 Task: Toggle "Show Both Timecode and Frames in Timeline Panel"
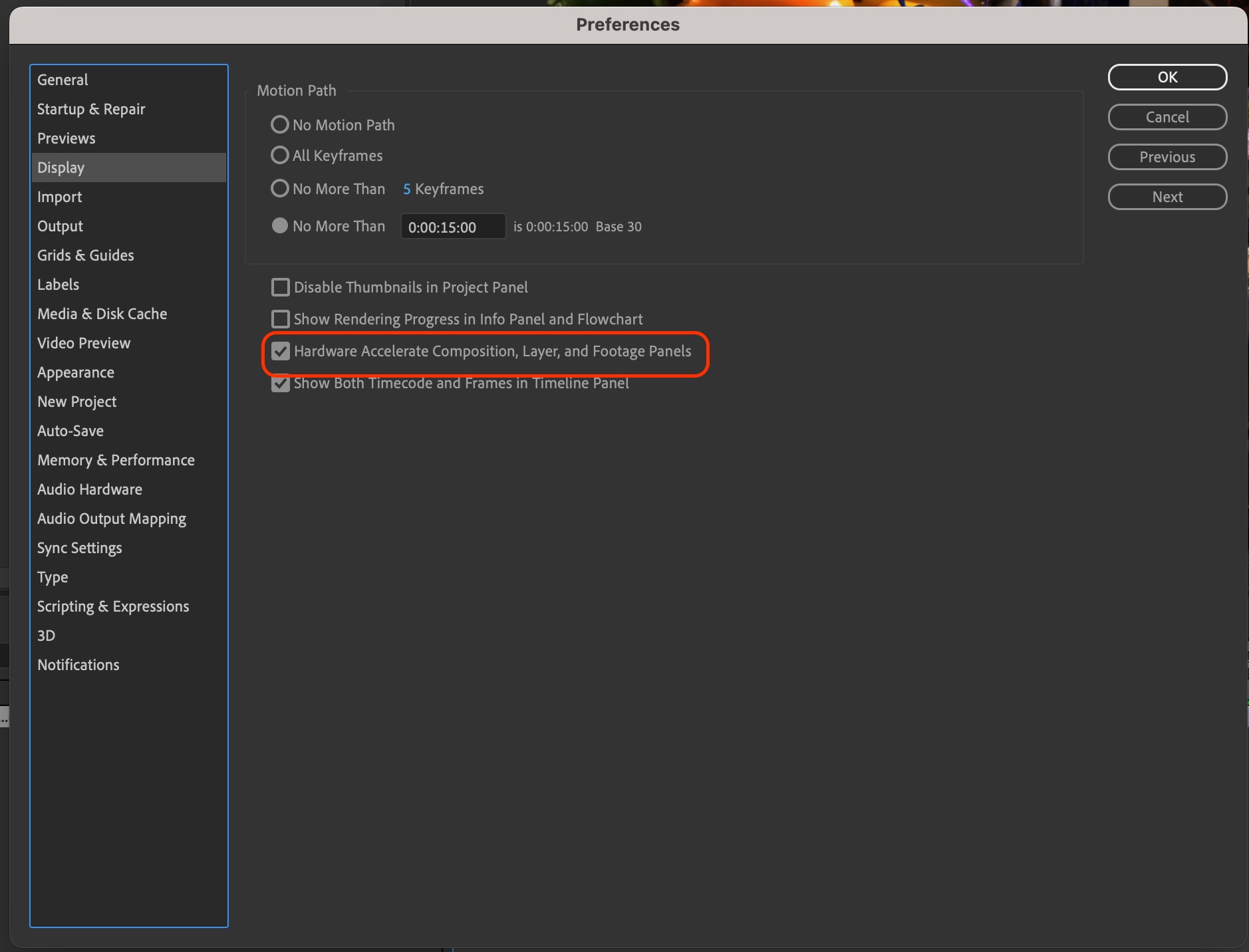(x=281, y=383)
